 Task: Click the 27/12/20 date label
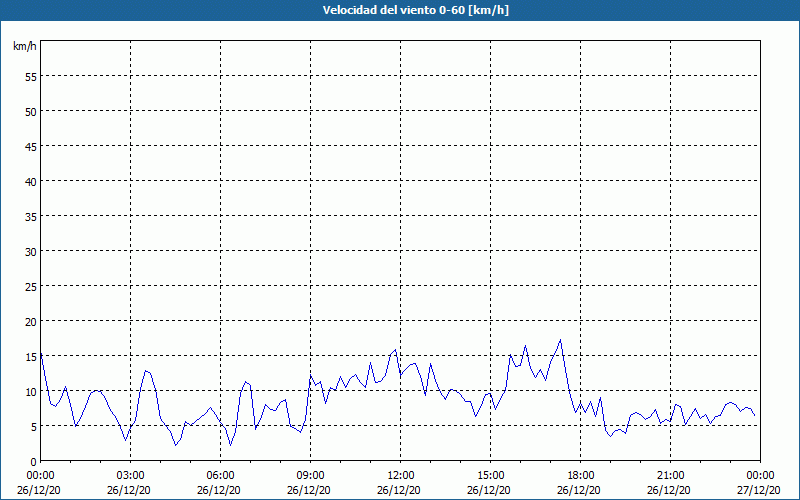[760, 490]
